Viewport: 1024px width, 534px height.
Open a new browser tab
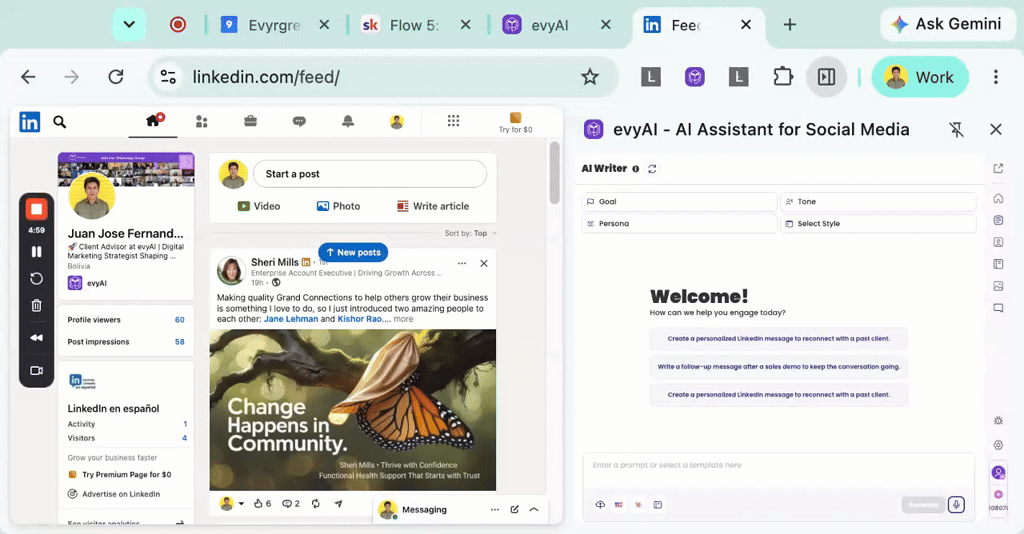790,25
